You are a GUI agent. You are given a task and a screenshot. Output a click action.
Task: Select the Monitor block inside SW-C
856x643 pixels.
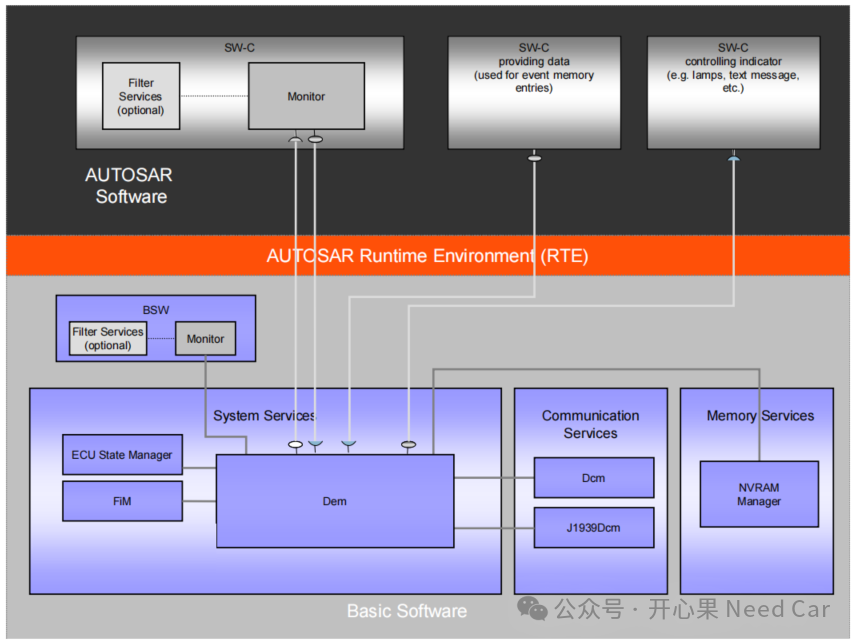pos(306,96)
